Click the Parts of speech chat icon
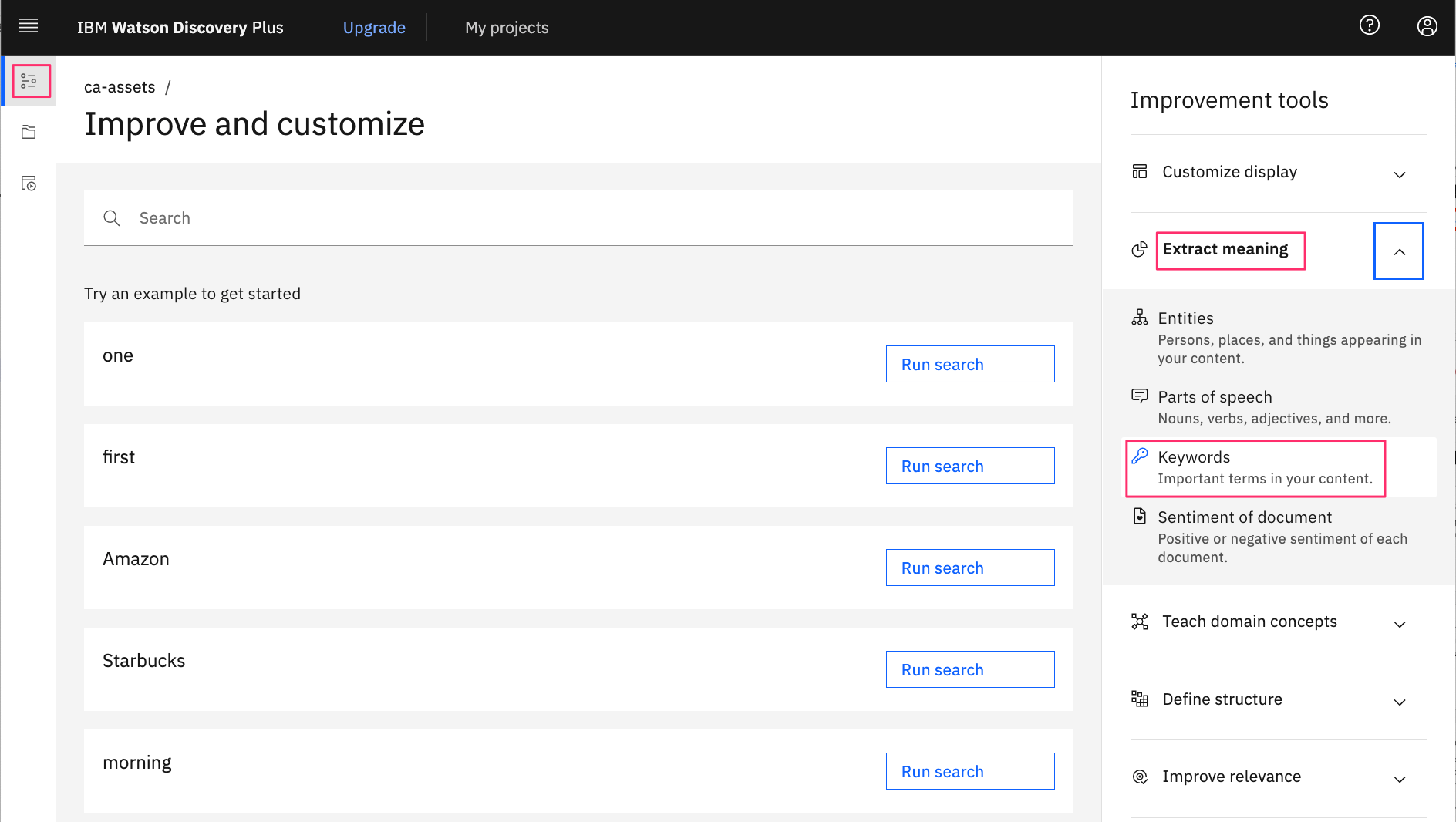Image resolution: width=1456 pixels, height=822 pixels. click(1140, 396)
